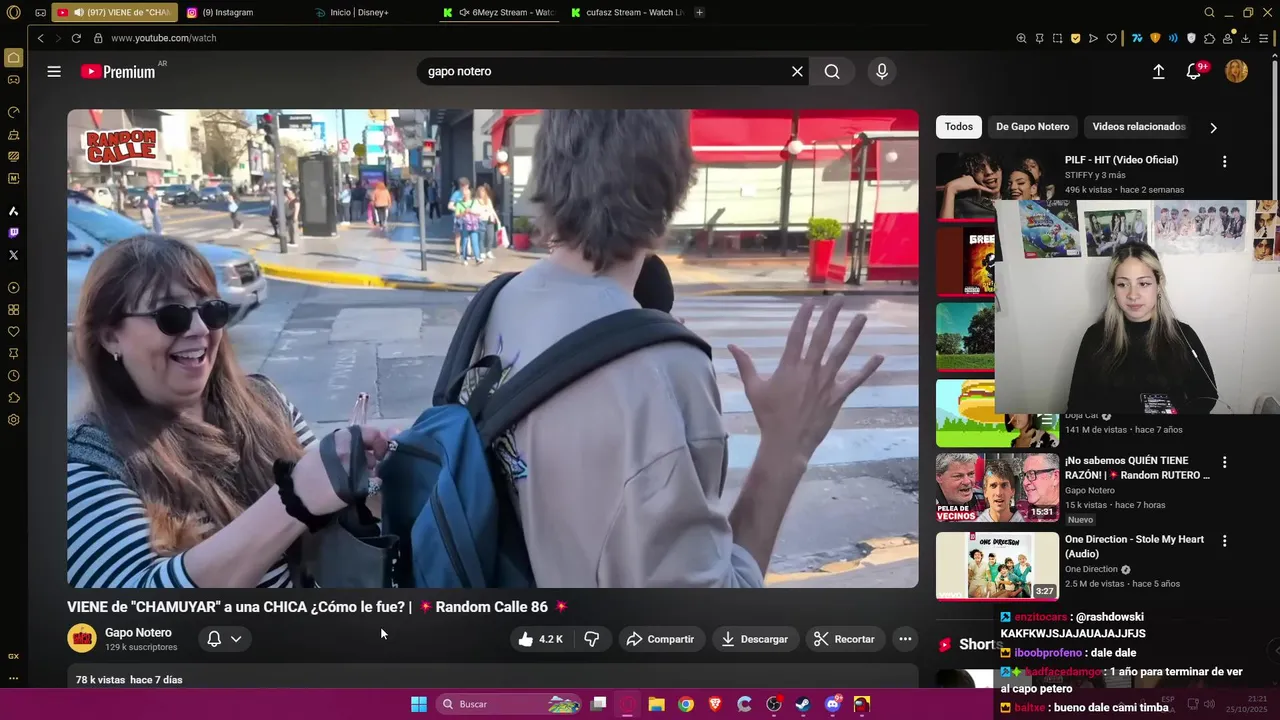Viewport: 1280px width, 720px height.
Task: Open X (Twitter) in the sidebar
Action: pyautogui.click(x=13, y=255)
